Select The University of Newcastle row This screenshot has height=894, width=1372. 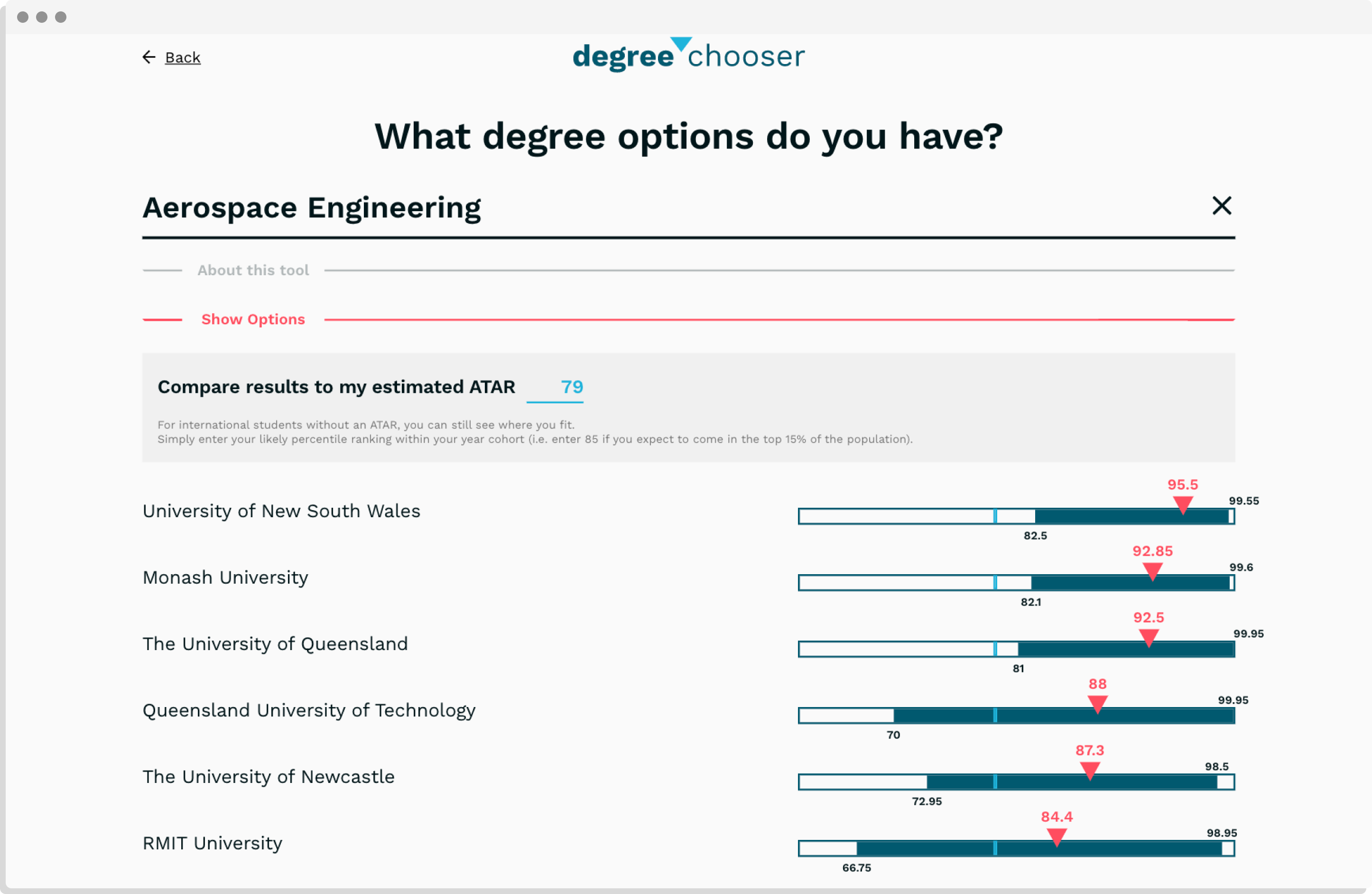[x=269, y=777]
